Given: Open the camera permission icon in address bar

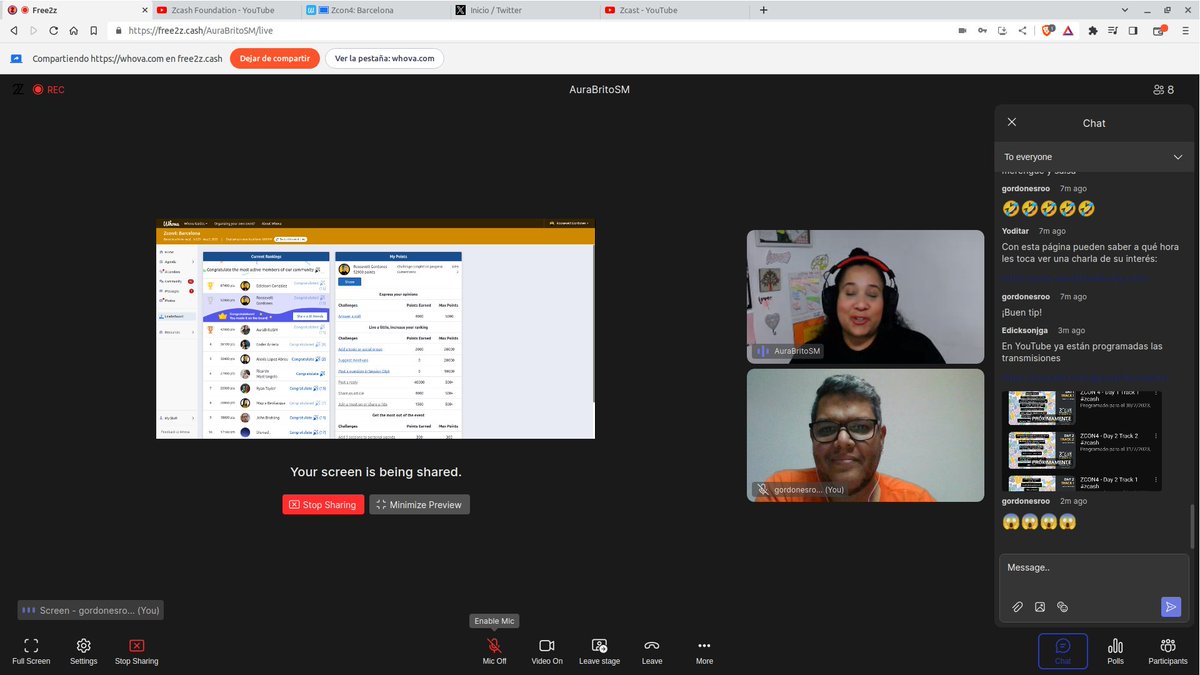Looking at the screenshot, I should click(962, 30).
